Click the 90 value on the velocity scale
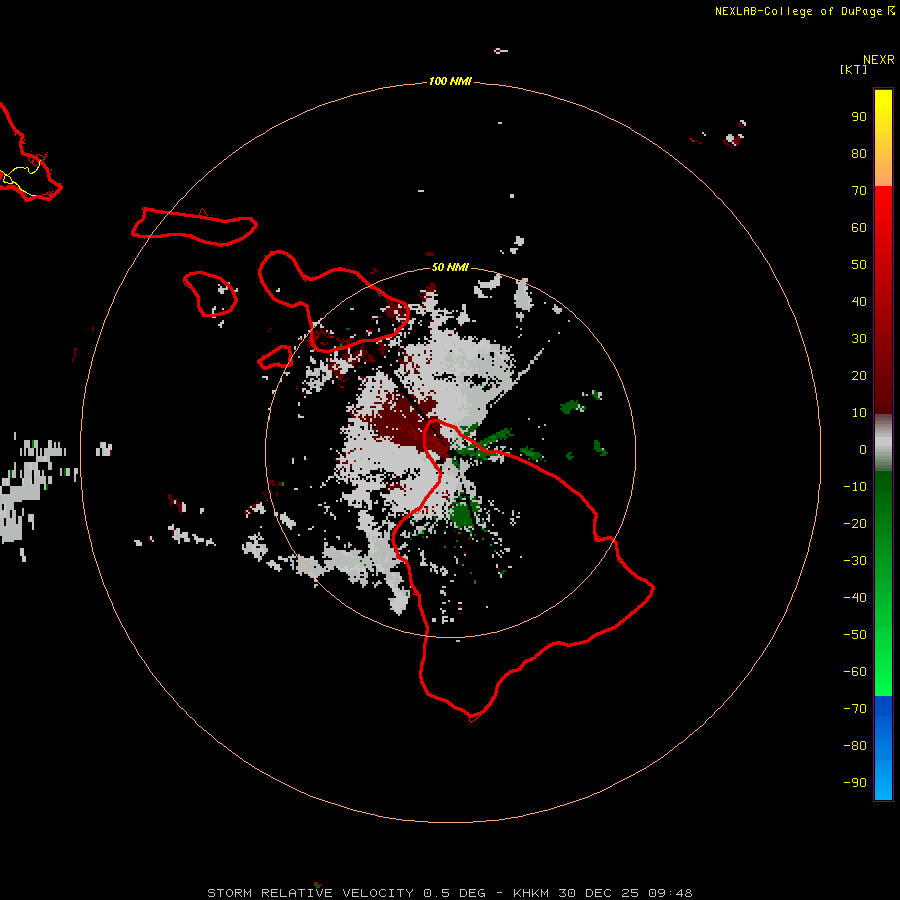This screenshot has height=900, width=900. coord(859,117)
